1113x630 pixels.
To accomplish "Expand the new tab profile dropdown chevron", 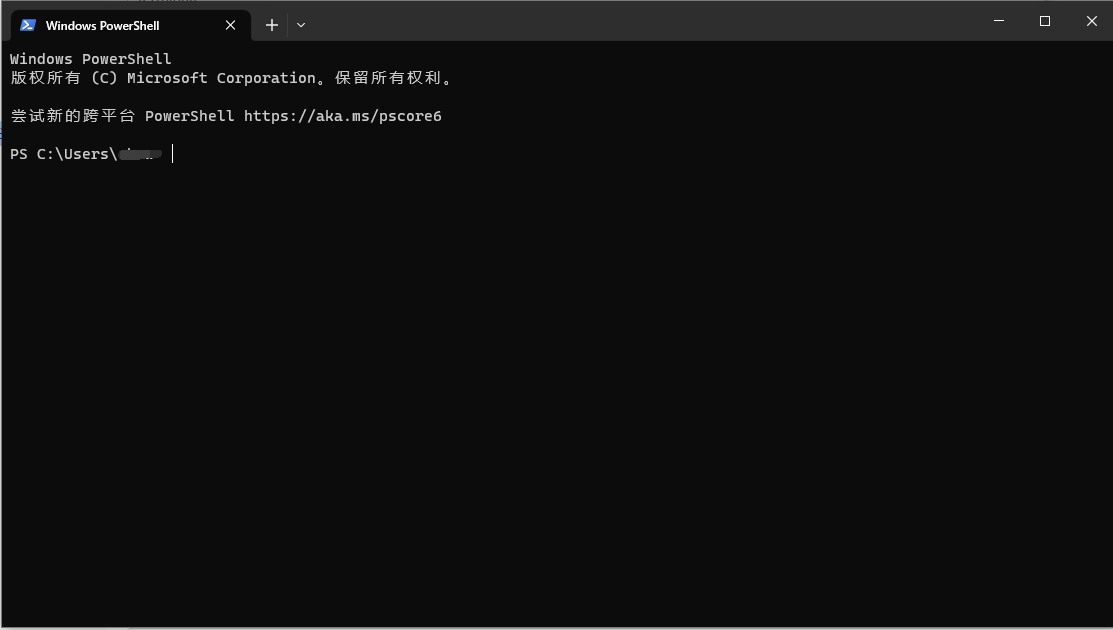I will pos(301,26).
